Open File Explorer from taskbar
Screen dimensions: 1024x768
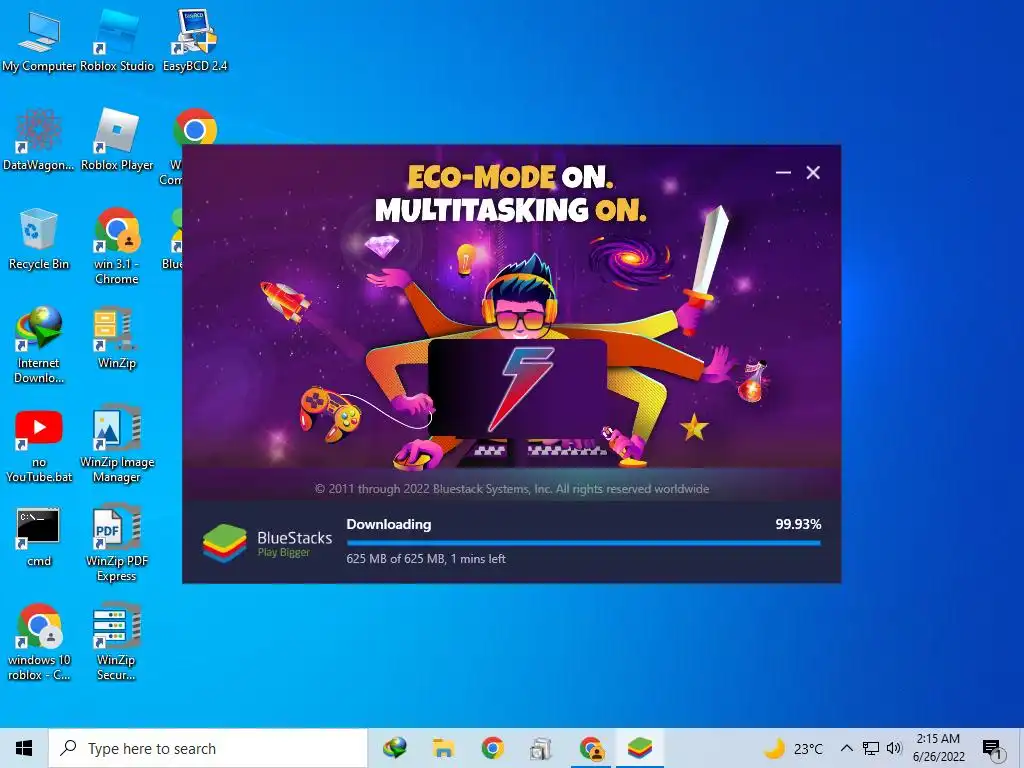[443, 748]
